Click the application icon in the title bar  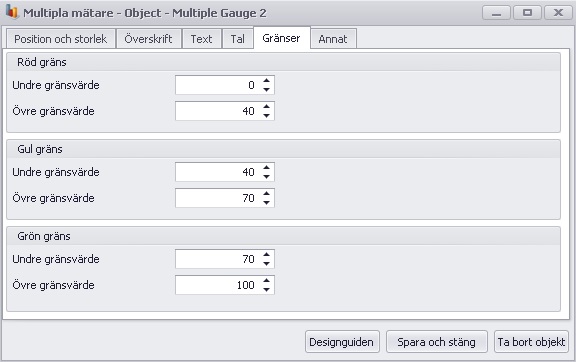pyautogui.click(x=12, y=12)
